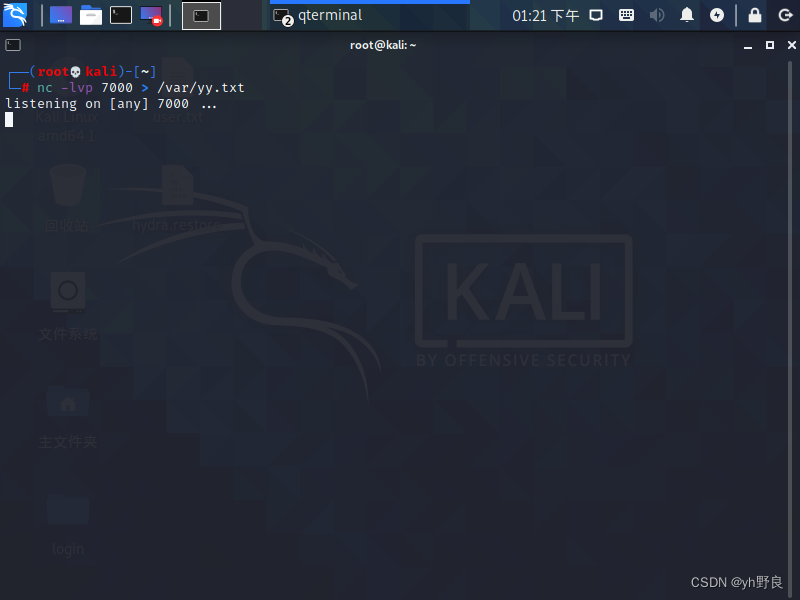Click the listening on [any] 7000 line
Viewport: 800px width, 600px height.
click(111, 104)
